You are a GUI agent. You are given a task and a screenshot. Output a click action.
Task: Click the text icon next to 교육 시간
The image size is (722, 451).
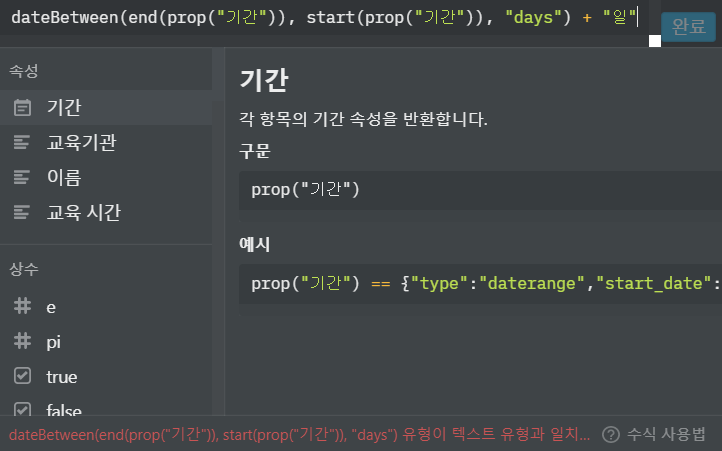22,212
